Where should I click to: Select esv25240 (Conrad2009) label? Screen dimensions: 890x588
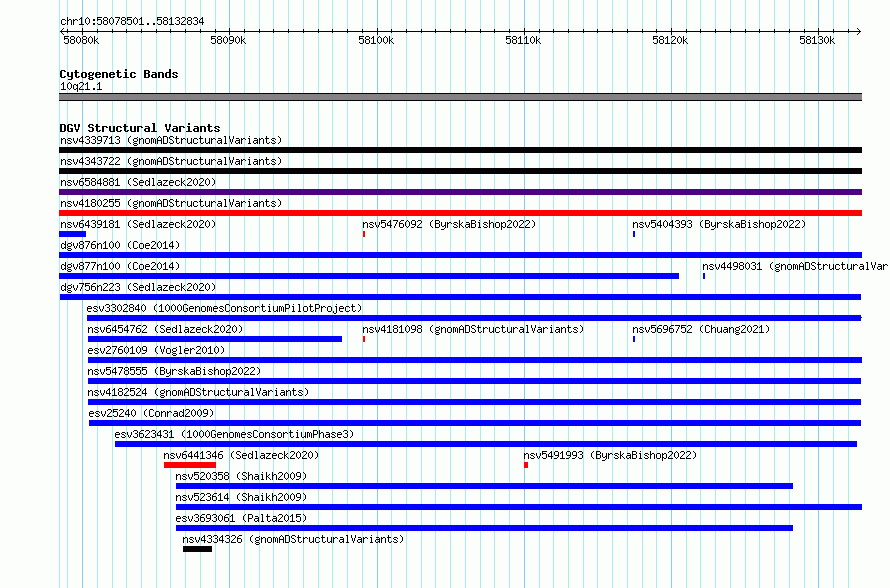click(151, 413)
